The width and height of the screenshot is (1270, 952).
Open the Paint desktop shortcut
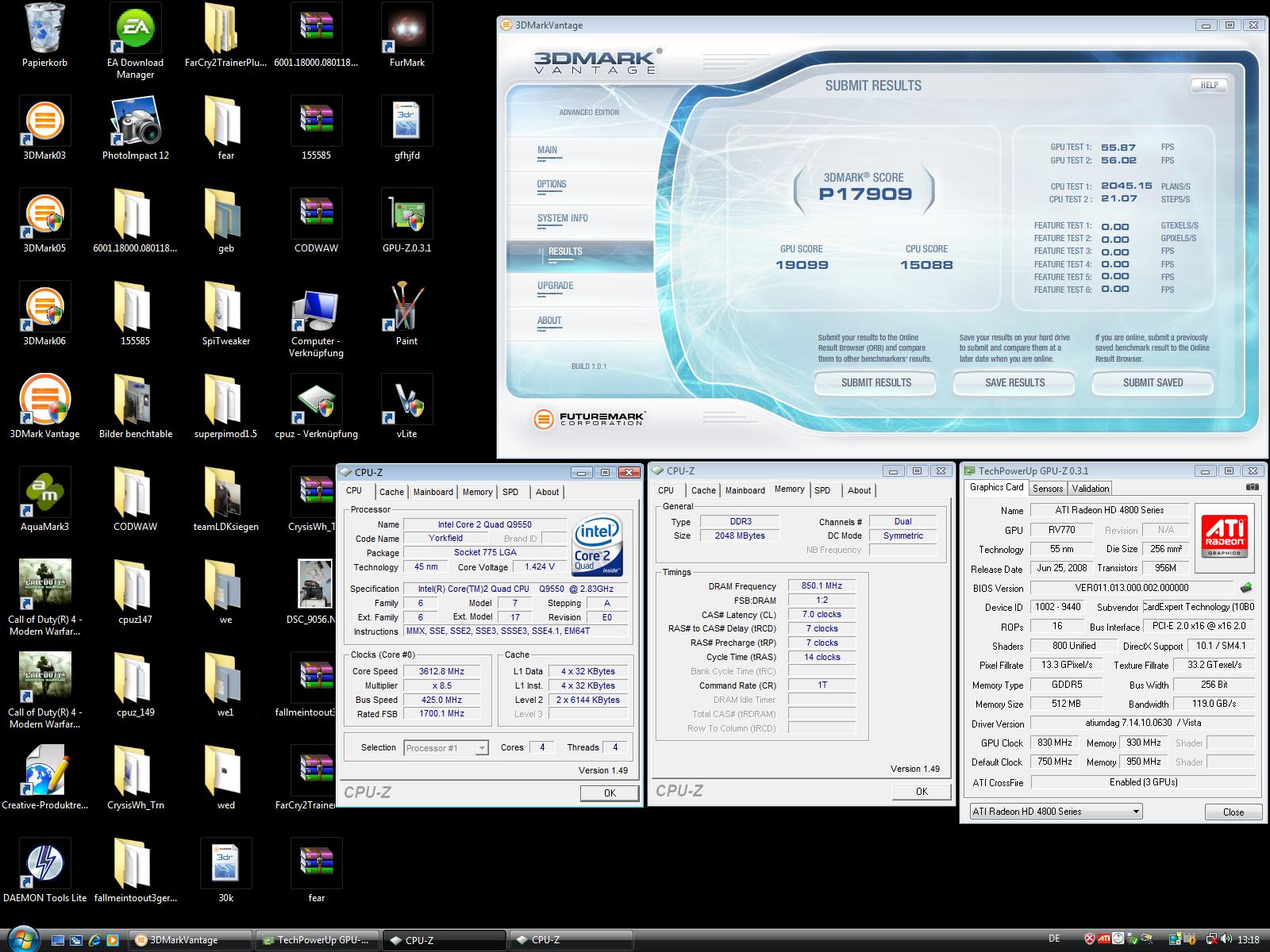tap(406, 314)
